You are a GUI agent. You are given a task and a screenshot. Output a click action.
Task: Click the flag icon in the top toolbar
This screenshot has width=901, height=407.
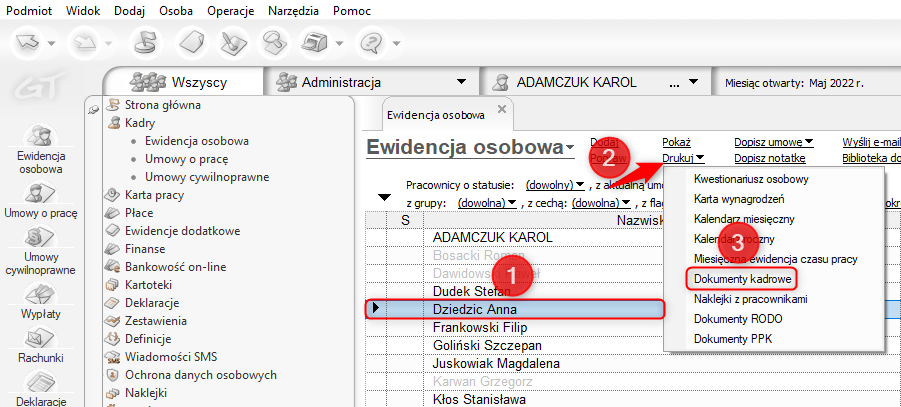click(144, 43)
